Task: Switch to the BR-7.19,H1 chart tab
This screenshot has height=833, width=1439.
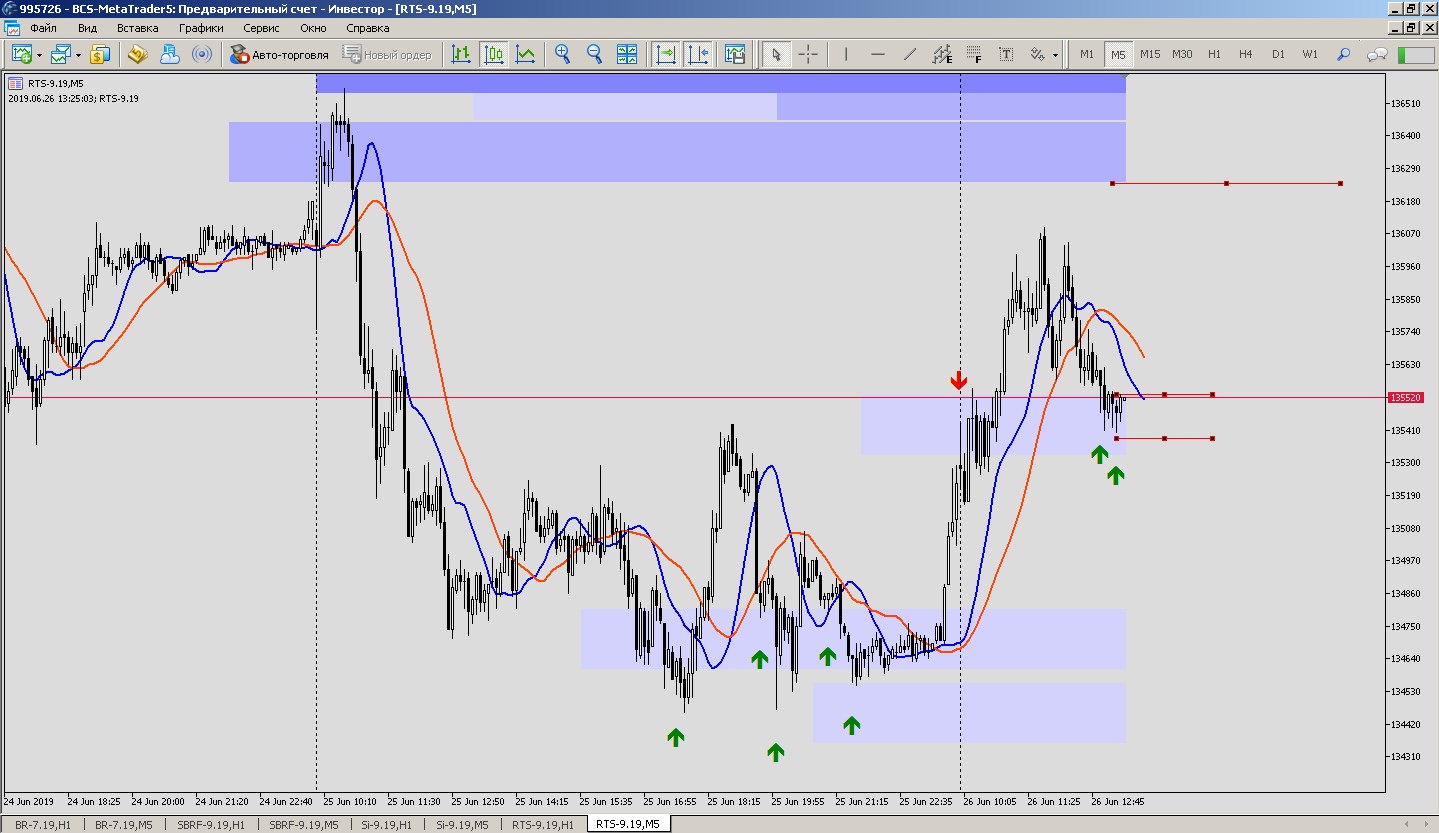Action: pyautogui.click(x=43, y=825)
